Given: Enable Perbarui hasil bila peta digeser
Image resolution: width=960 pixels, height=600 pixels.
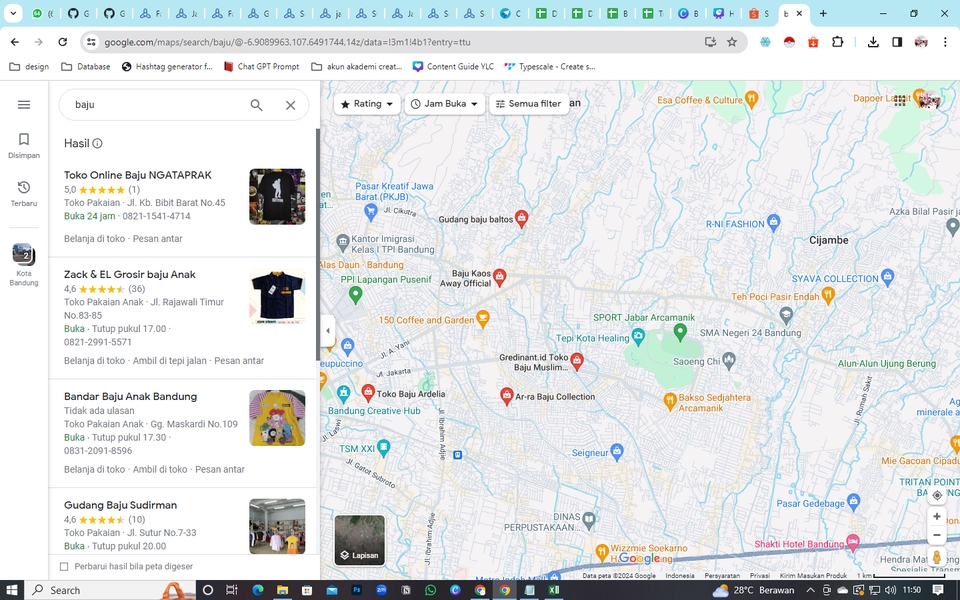Looking at the screenshot, I should (65, 566).
